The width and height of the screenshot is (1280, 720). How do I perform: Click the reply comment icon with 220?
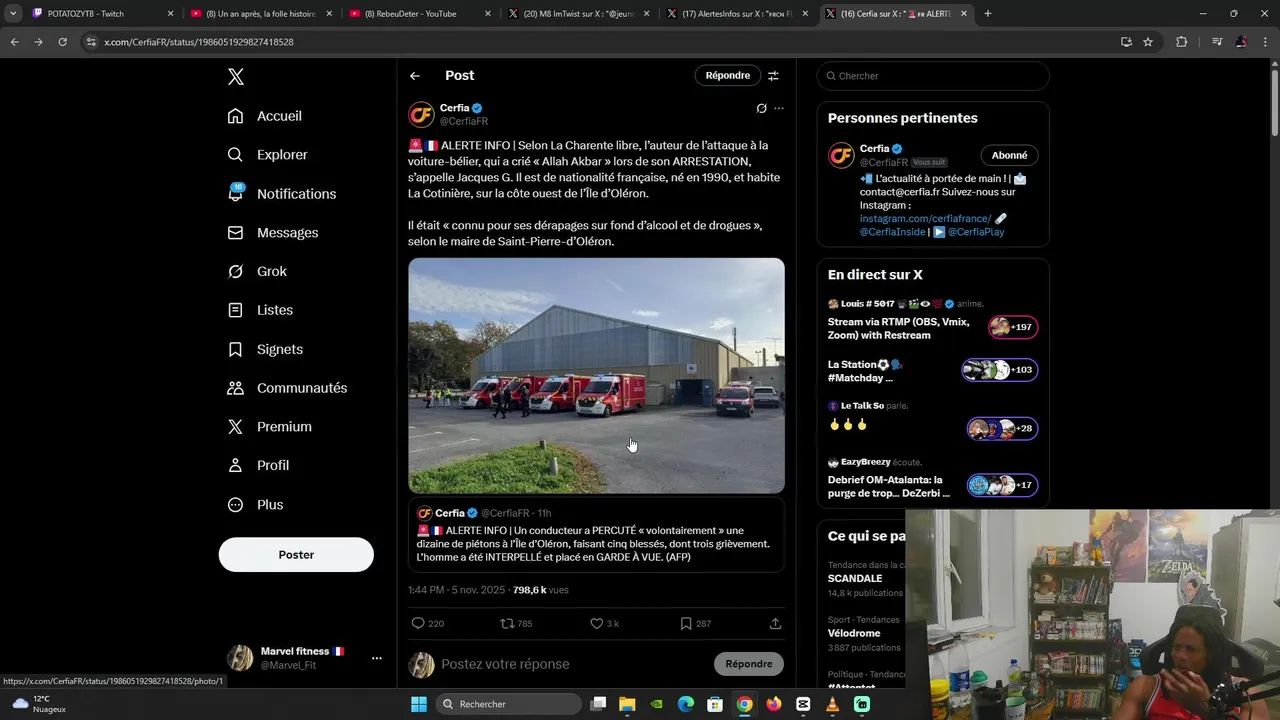tap(428, 623)
